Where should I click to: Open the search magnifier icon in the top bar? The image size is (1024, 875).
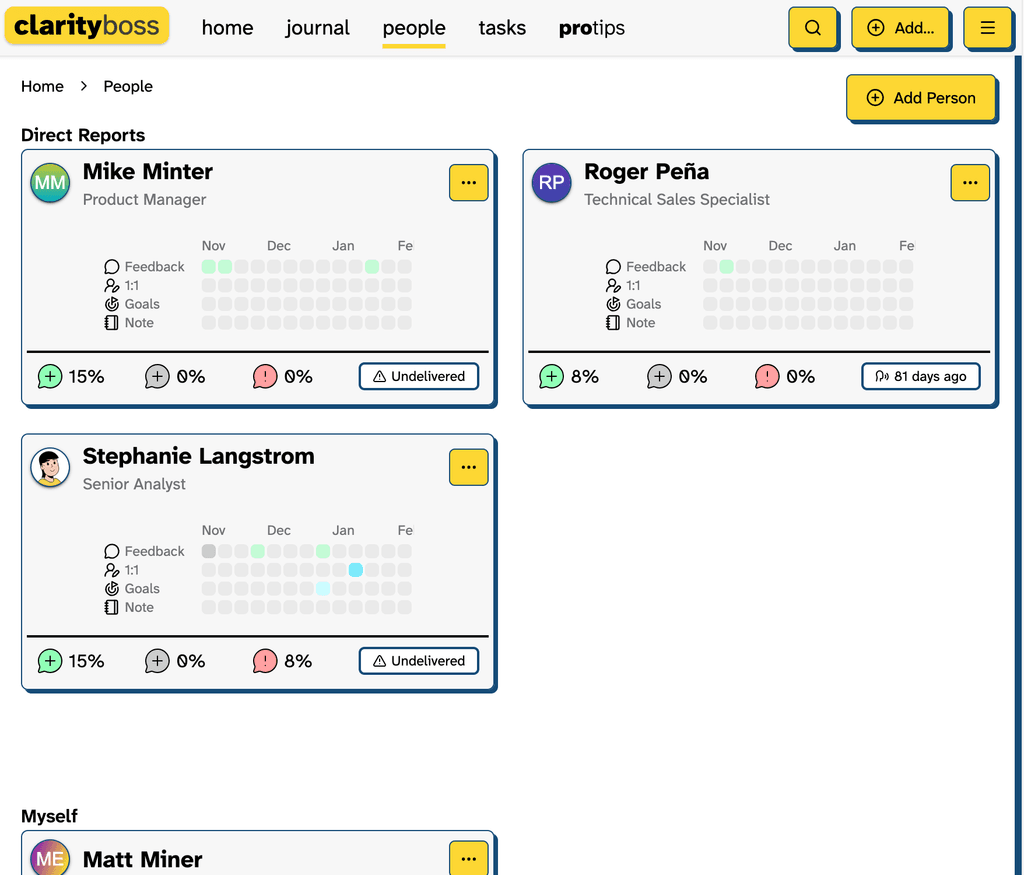click(x=813, y=28)
